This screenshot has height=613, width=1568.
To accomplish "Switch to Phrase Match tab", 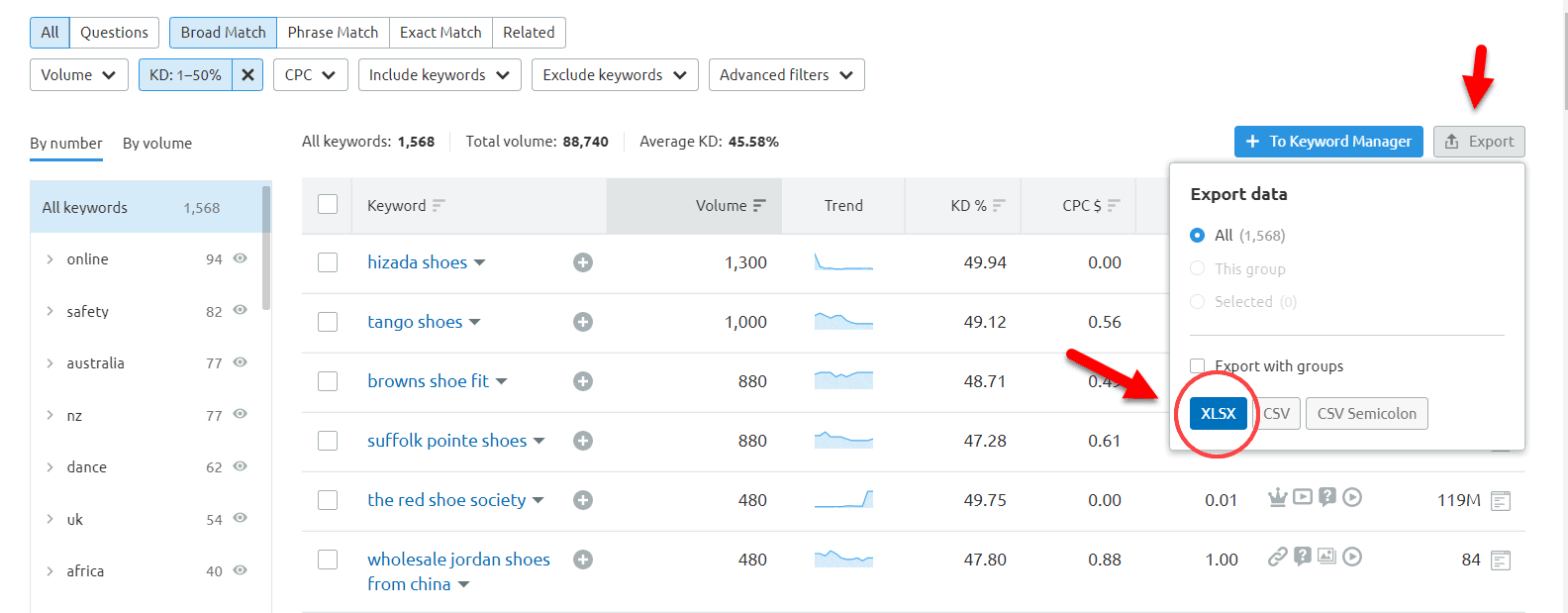I will (333, 33).
